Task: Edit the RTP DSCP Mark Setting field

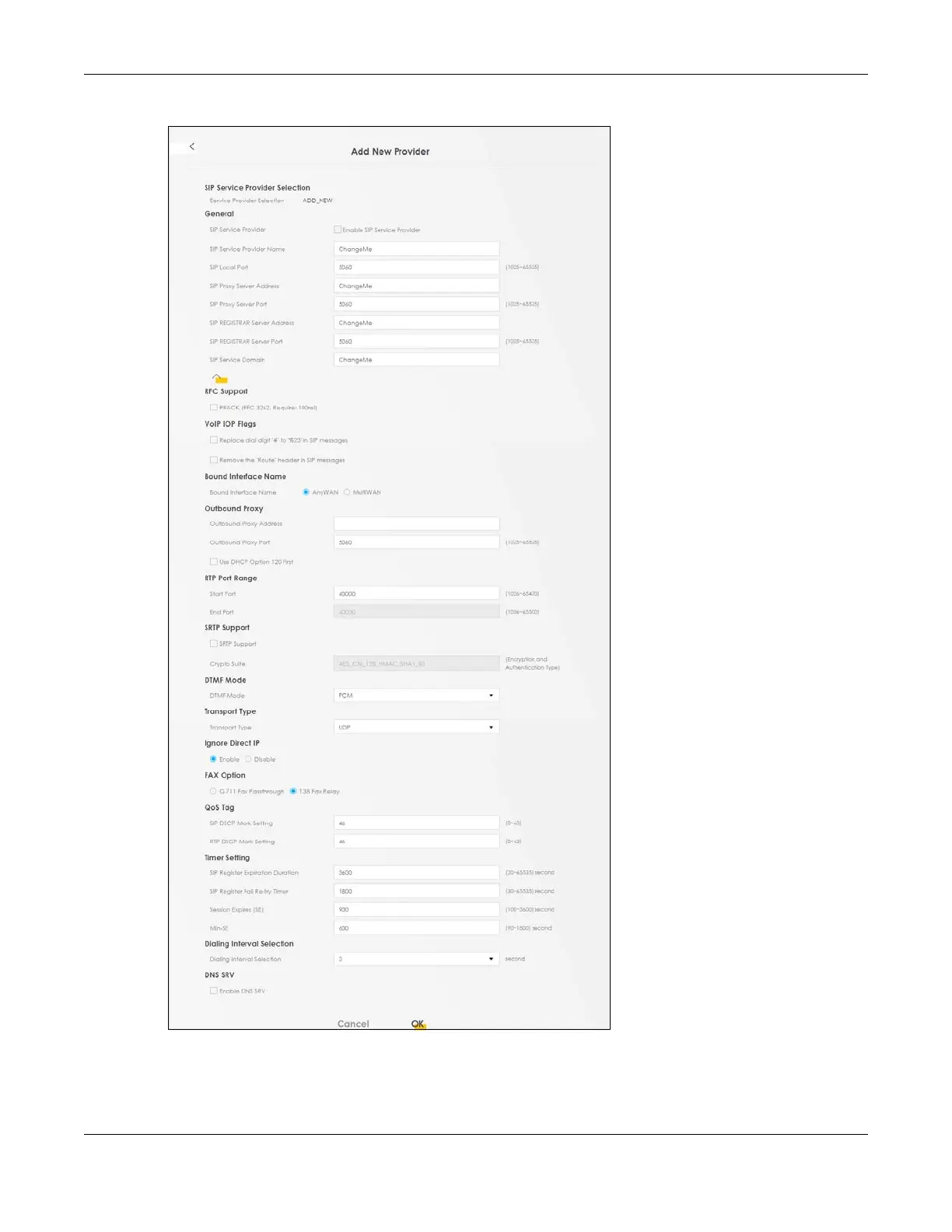Action: coord(416,842)
